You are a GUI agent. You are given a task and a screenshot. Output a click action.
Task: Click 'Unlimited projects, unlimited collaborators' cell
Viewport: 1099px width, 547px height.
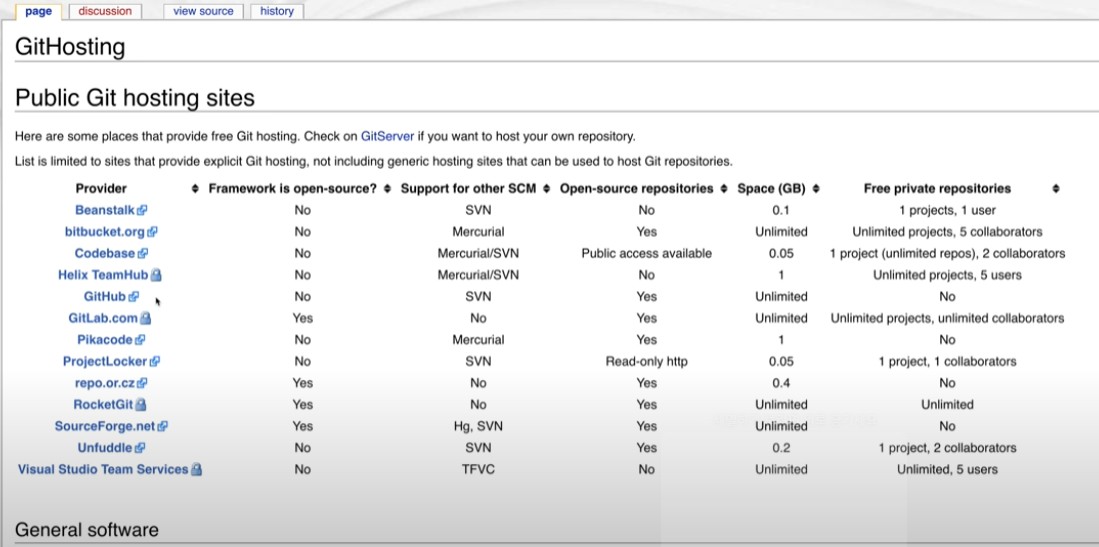(947, 318)
